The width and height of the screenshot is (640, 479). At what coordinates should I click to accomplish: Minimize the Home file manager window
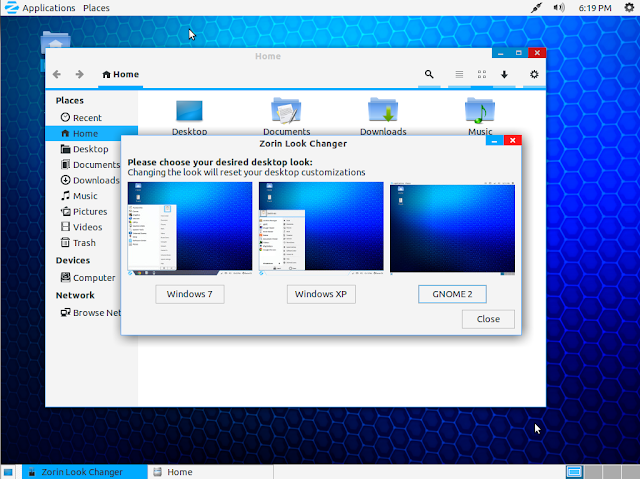tap(501, 53)
